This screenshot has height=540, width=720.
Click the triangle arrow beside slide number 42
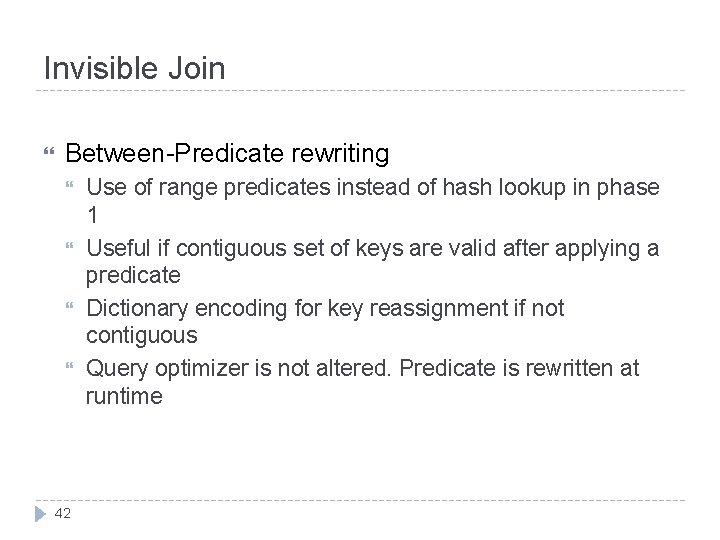click(40, 513)
